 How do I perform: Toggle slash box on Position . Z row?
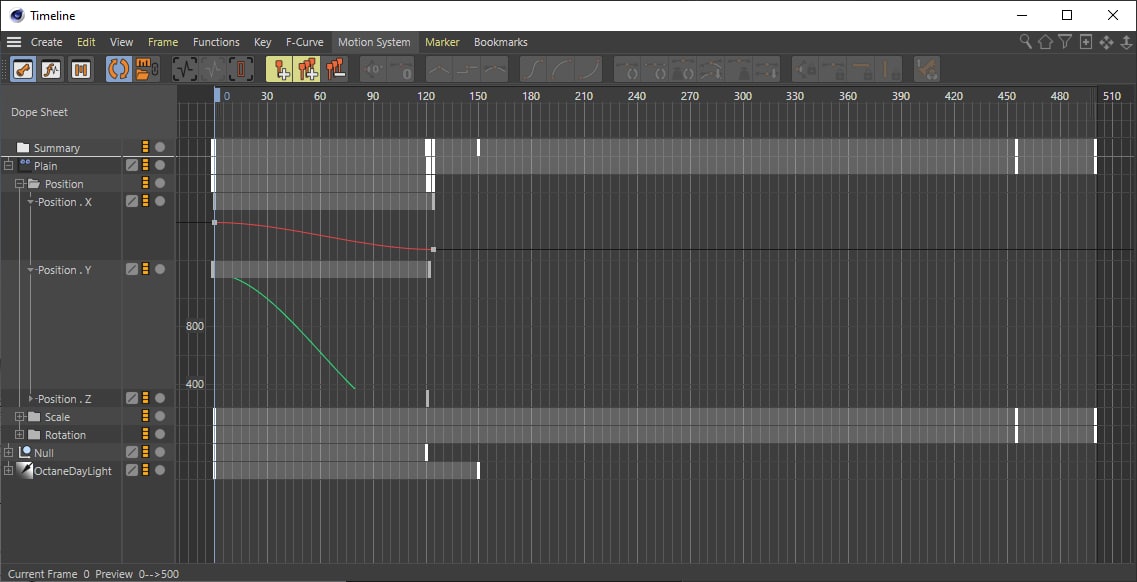(x=131, y=398)
